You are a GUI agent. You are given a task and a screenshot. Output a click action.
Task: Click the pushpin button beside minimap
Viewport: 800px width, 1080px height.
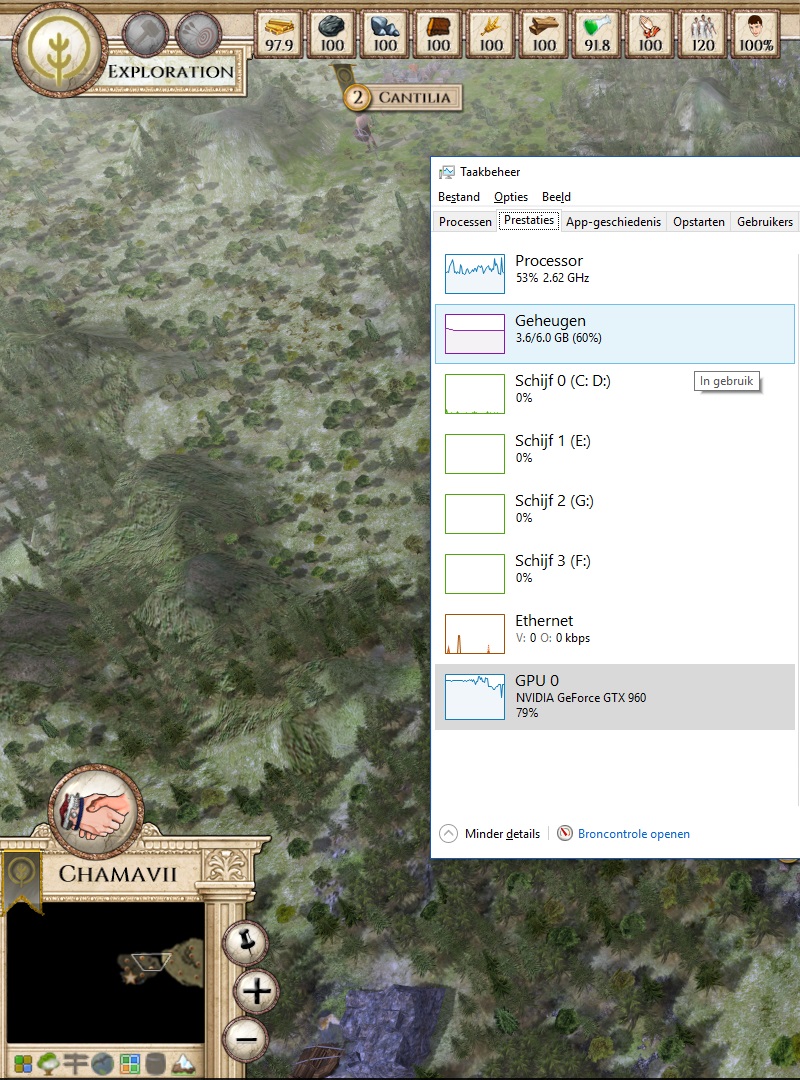[246, 942]
